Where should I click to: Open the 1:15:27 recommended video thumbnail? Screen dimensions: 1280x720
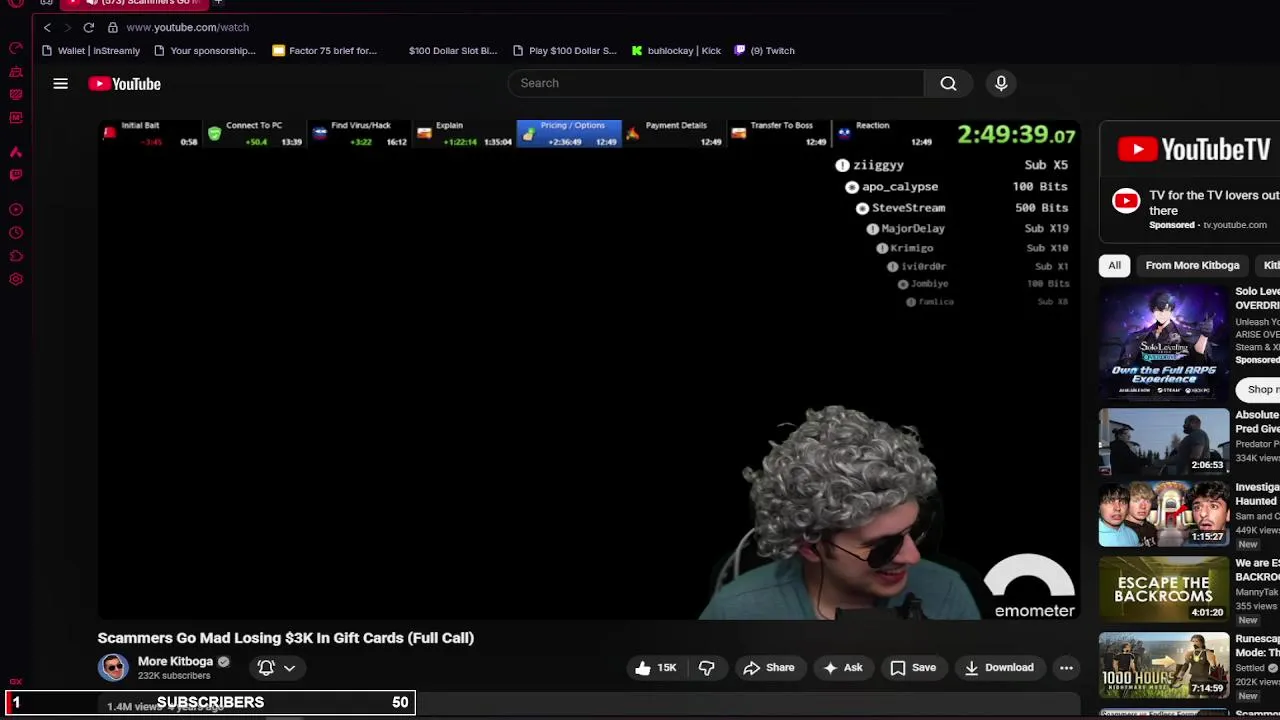(1164, 515)
